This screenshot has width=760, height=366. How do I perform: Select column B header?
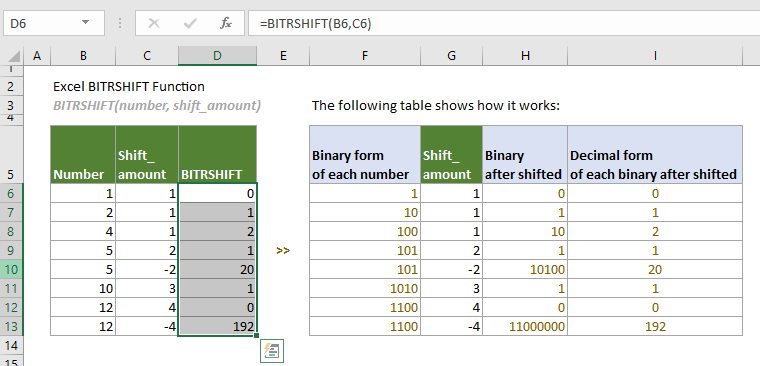(x=83, y=56)
